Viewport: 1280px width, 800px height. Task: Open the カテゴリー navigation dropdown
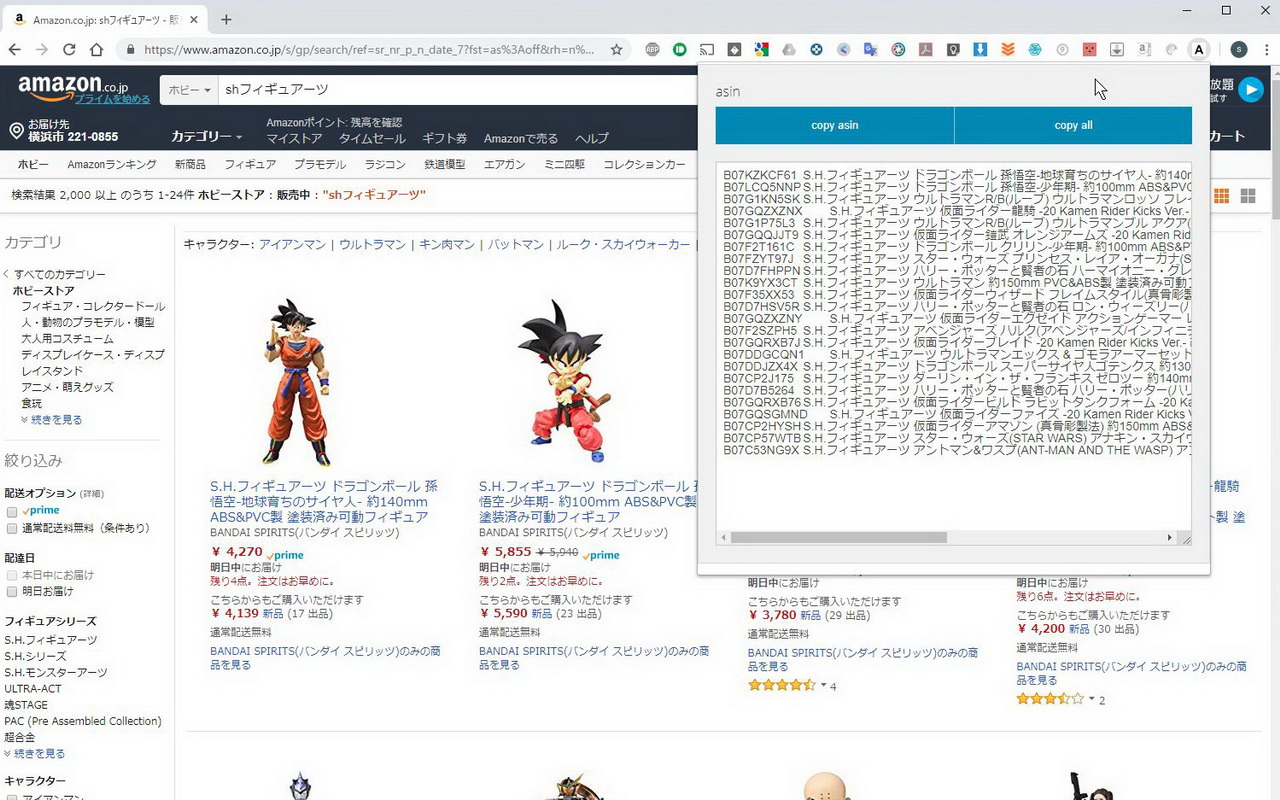point(205,137)
